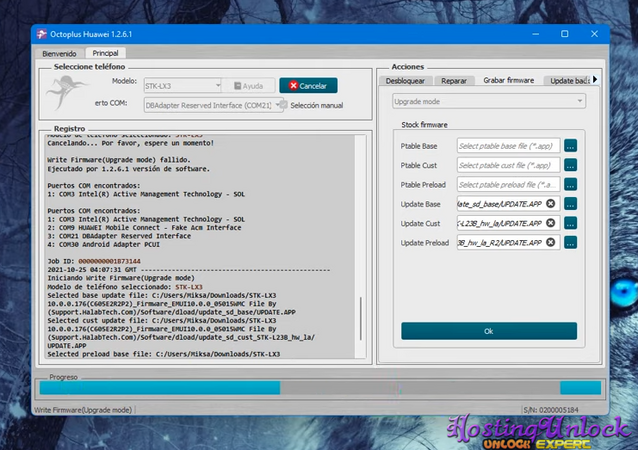Expand the Upgrade mode dropdown
Screen dimensions: 638x450
[487, 101]
